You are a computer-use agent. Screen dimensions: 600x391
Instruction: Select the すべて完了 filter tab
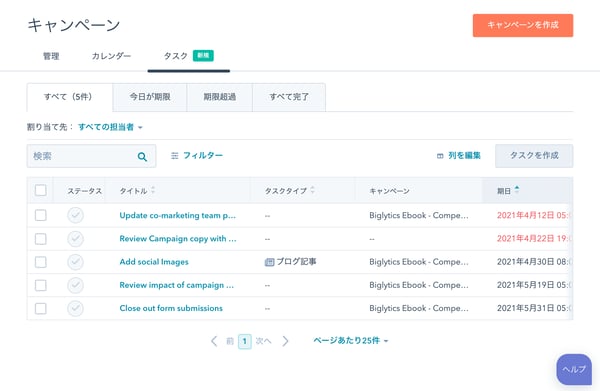pos(289,97)
